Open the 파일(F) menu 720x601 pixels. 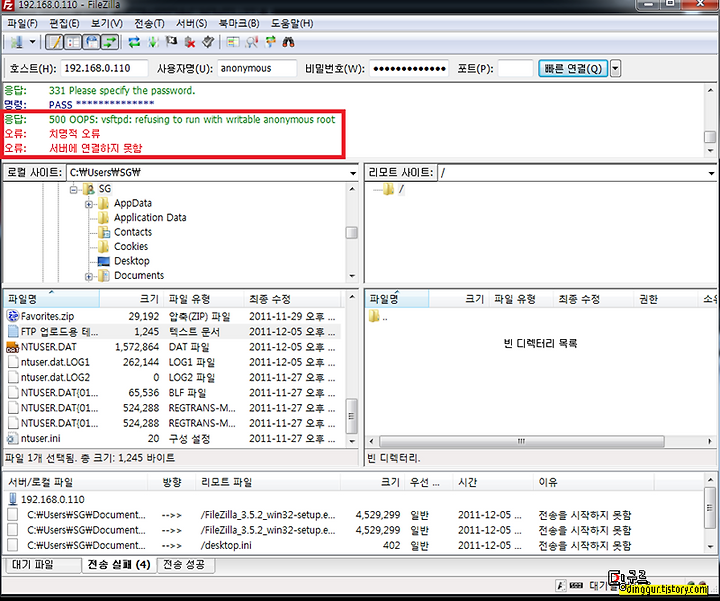(22, 23)
